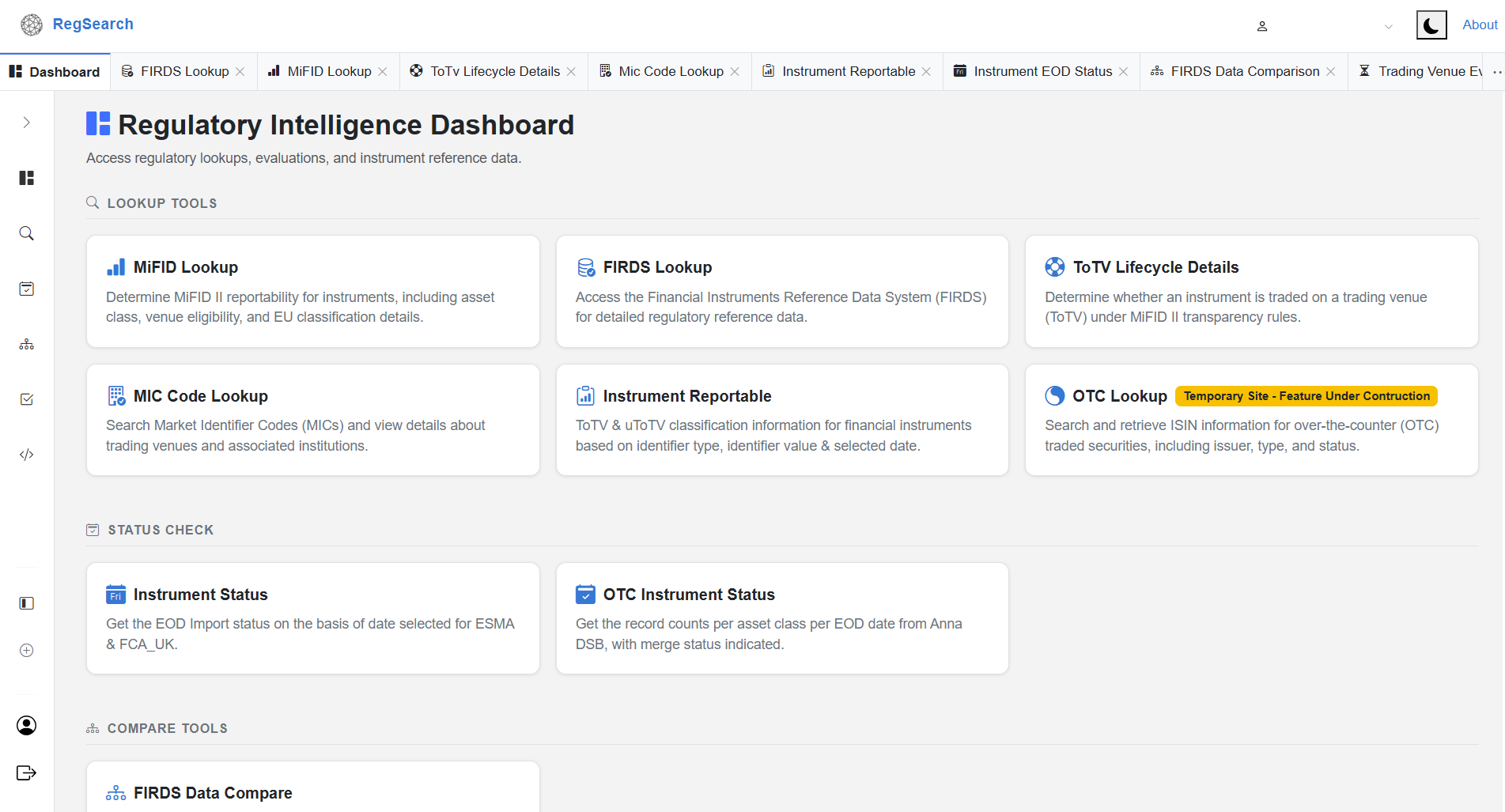This screenshot has width=1505, height=812.
Task: Click the sidebar logout icon
Action: [27, 772]
